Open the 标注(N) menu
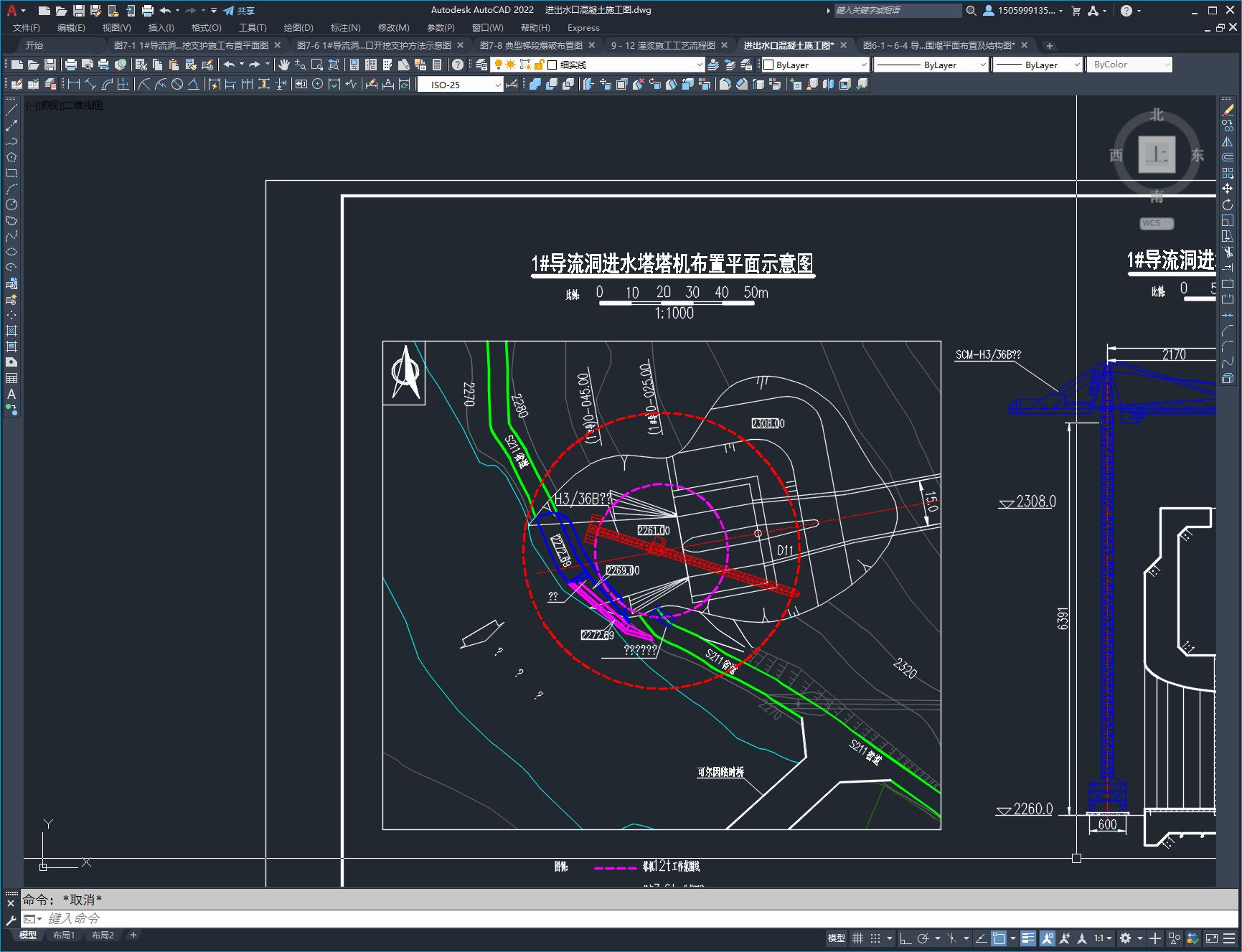Viewport: 1242px width, 952px height. pos(345,27)
